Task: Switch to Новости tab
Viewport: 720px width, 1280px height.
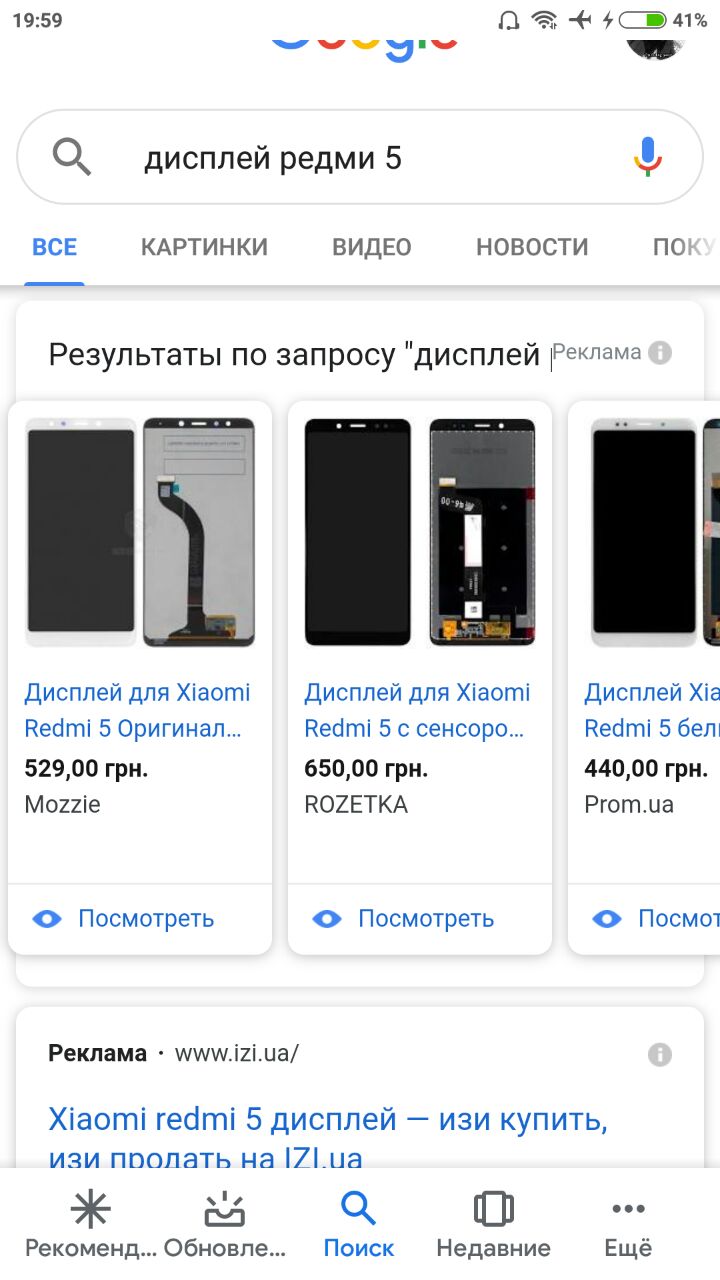Action: pyautogui.click(x=532, y=247)
